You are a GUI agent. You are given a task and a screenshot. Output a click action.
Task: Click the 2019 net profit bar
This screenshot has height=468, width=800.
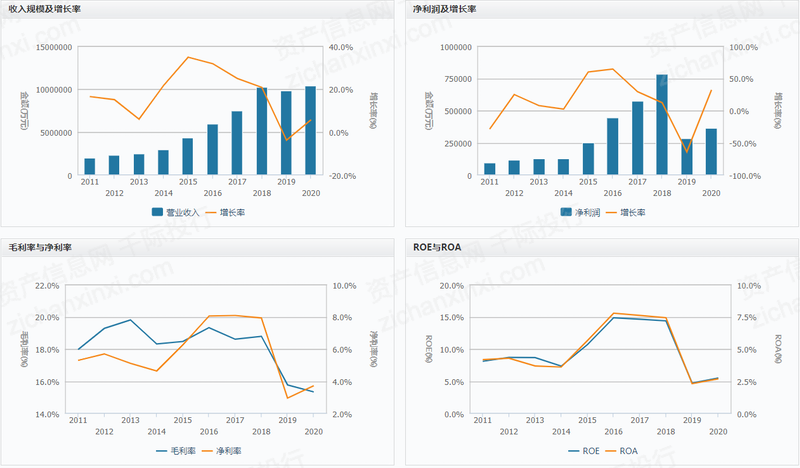tap(687, 157)
